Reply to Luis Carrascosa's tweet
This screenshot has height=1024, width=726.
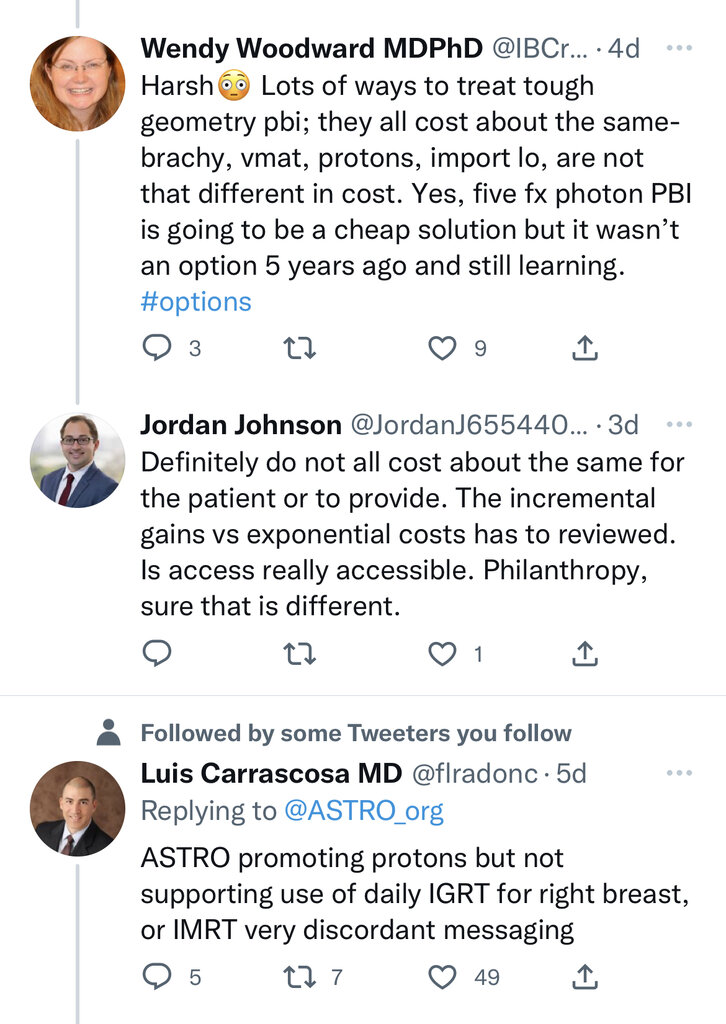(x=157, y=976)
